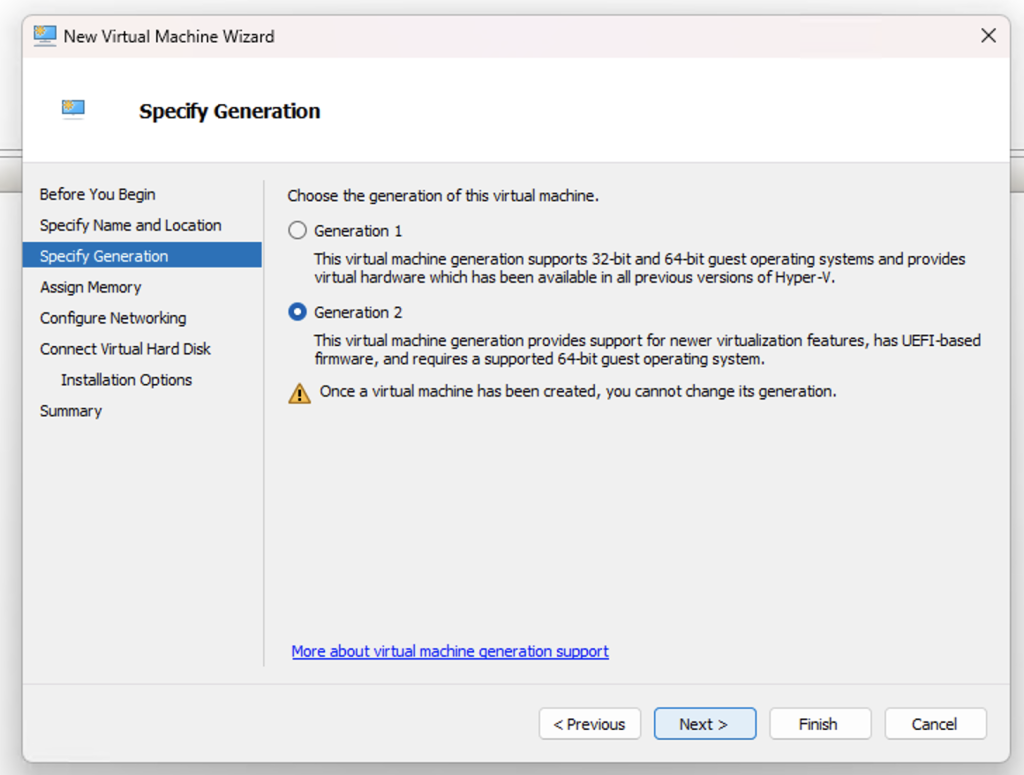
Task: Click Finish to complete the wizard
Action: [x=818, y=724]
